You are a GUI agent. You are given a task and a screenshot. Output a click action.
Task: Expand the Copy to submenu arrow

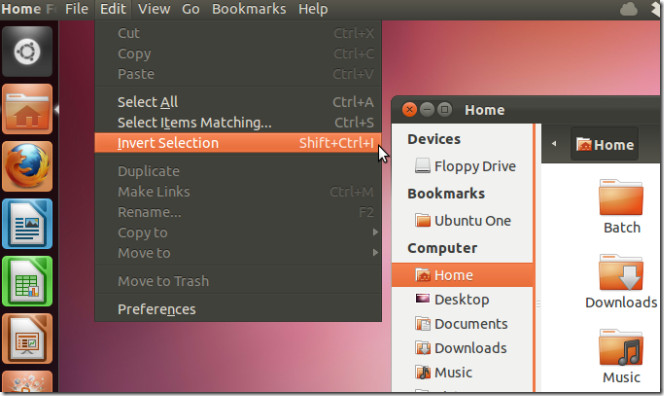pyautogui.click(x=375, y=232)
